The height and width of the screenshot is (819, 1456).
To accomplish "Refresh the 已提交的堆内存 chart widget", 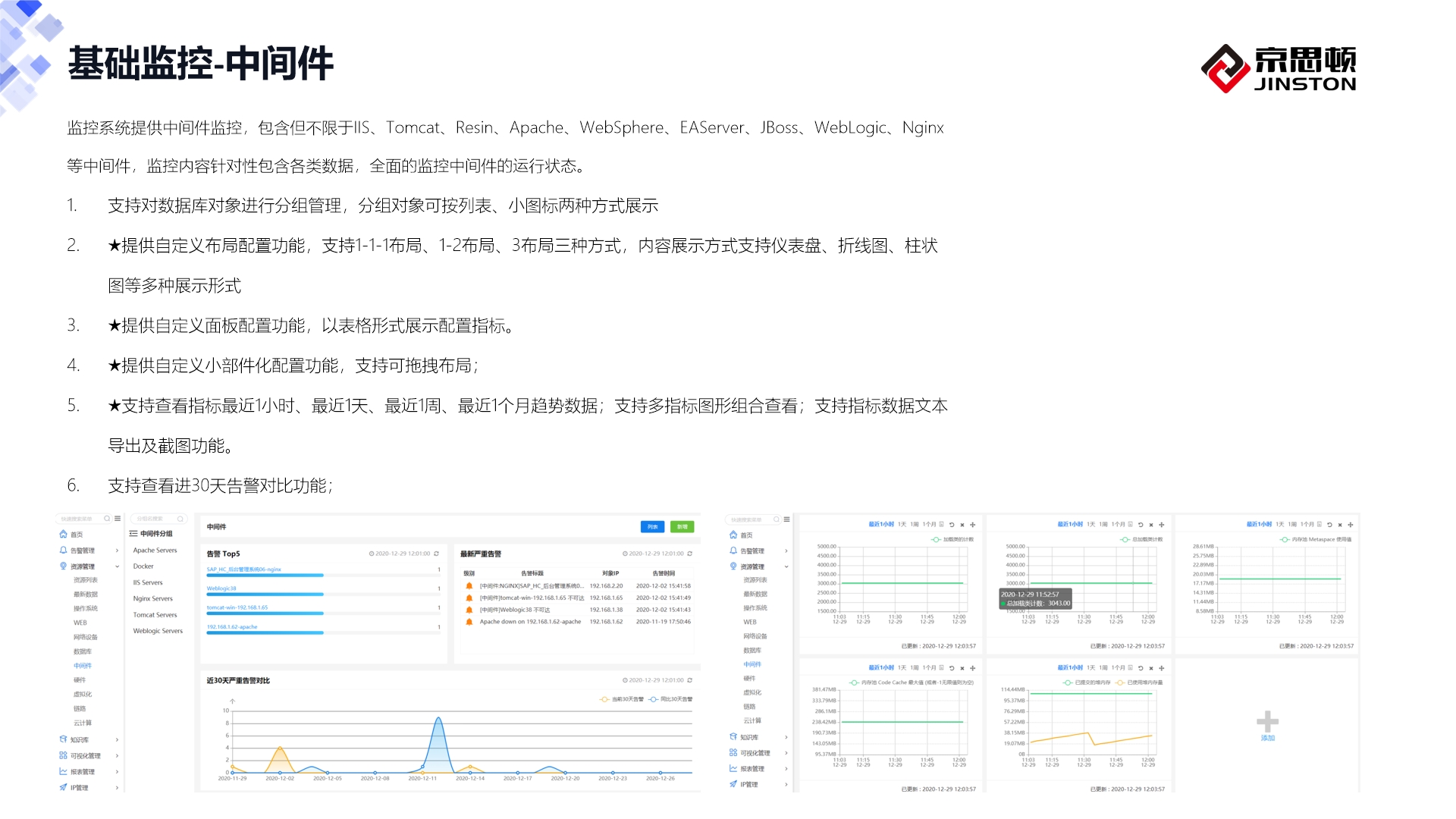I will [x=1141, y=668].
